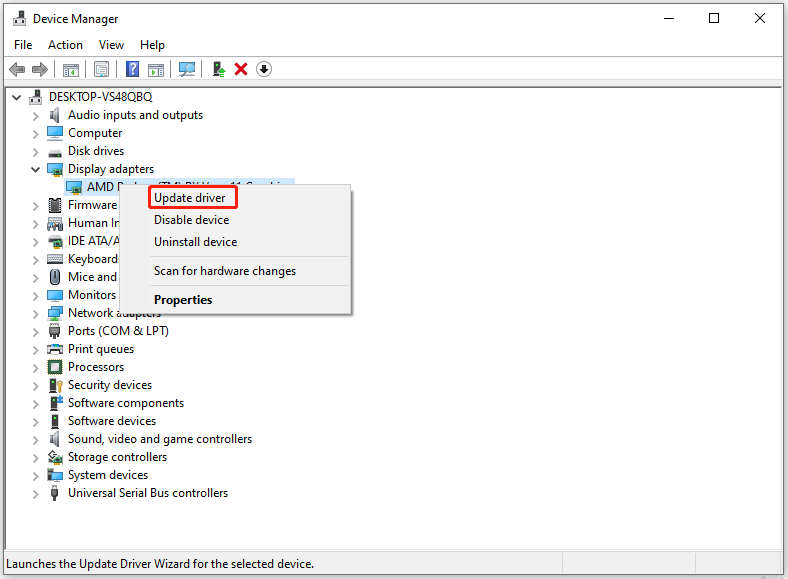Maximize the Device Manager window
This screenshot has width=788, height=579.
coord(714,19)
